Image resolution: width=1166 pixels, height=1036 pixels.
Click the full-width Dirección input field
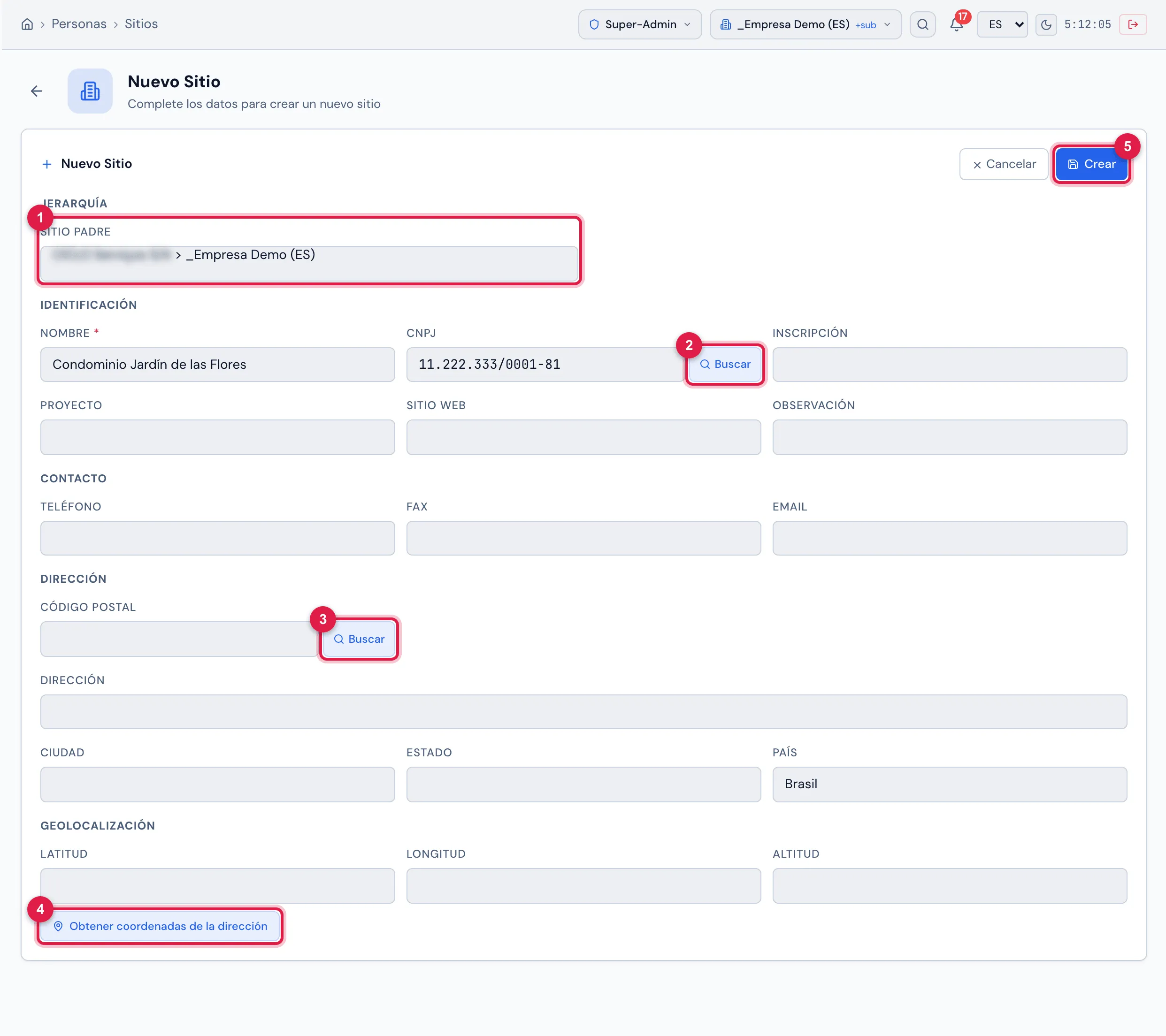click(x=583, y=712)
